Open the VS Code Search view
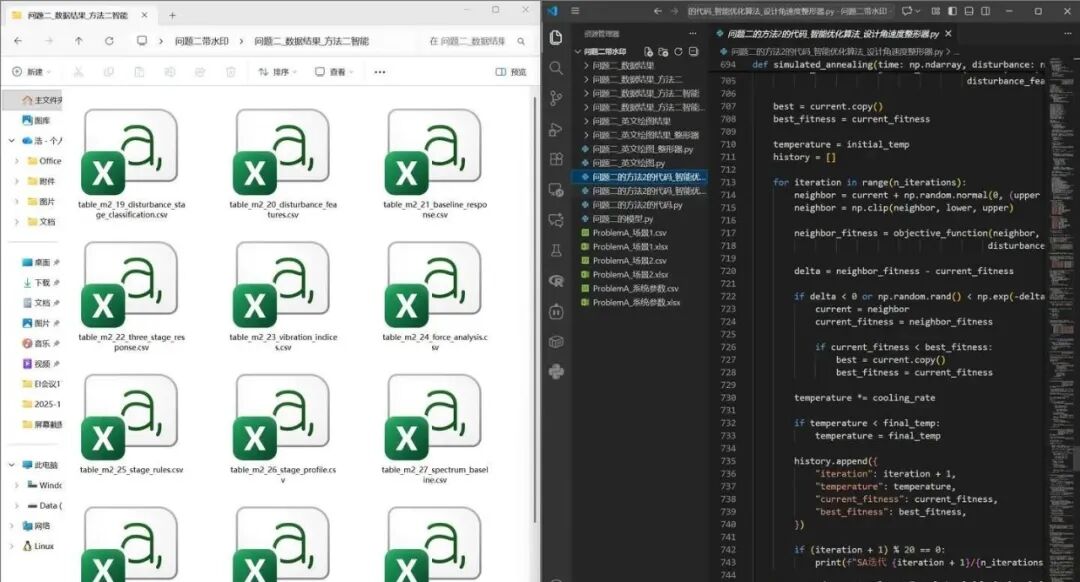Image resolution: width=1080 pixels, height=582 pixels. point(556,68)
